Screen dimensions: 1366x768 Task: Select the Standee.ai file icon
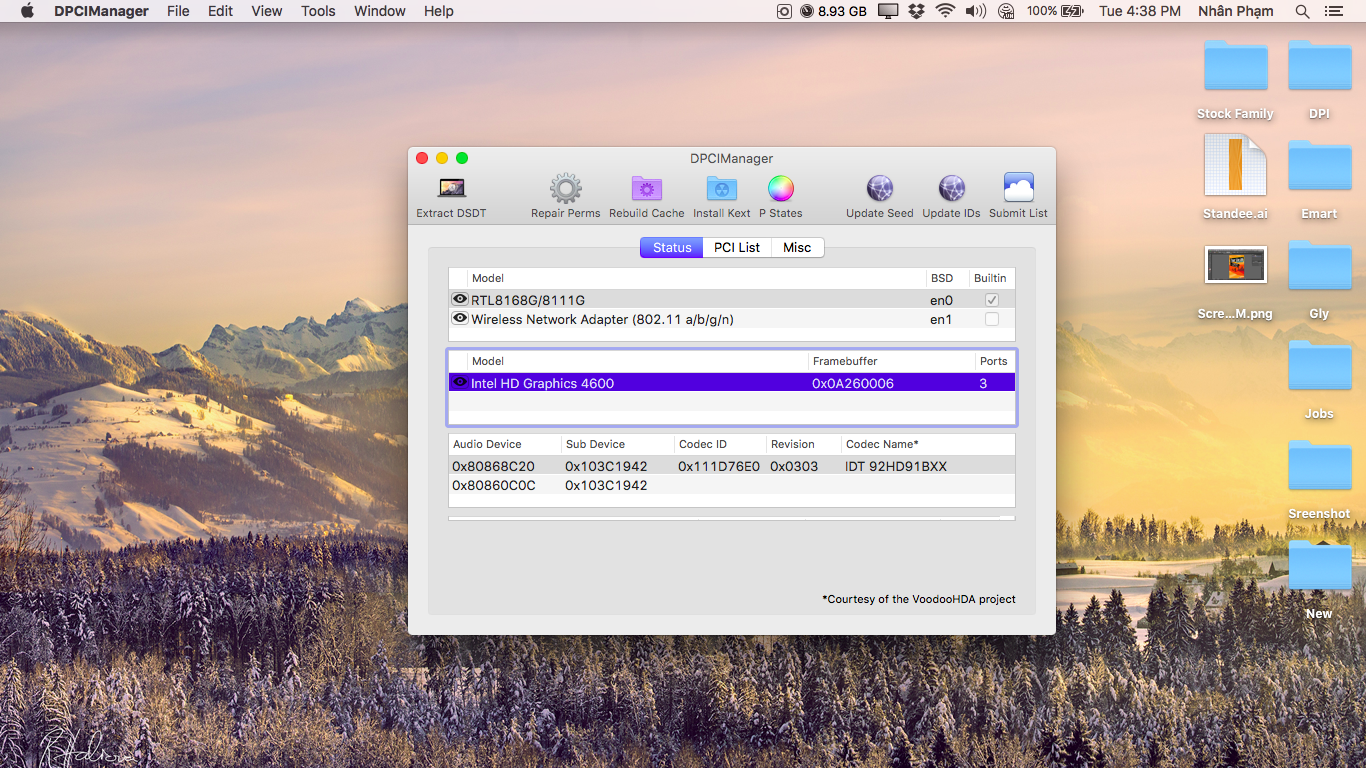click(x=1236, y=165)
